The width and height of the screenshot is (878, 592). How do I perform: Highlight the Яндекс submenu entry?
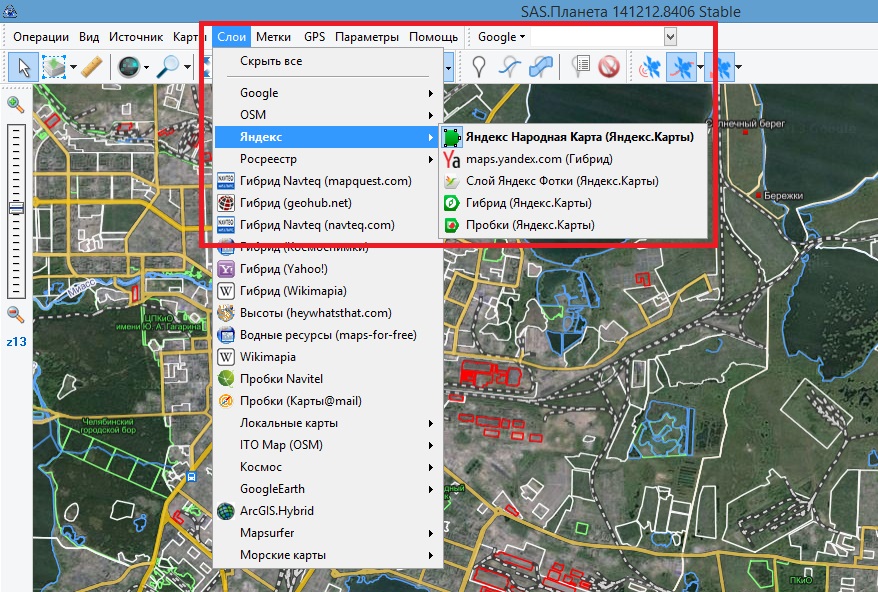328,137
